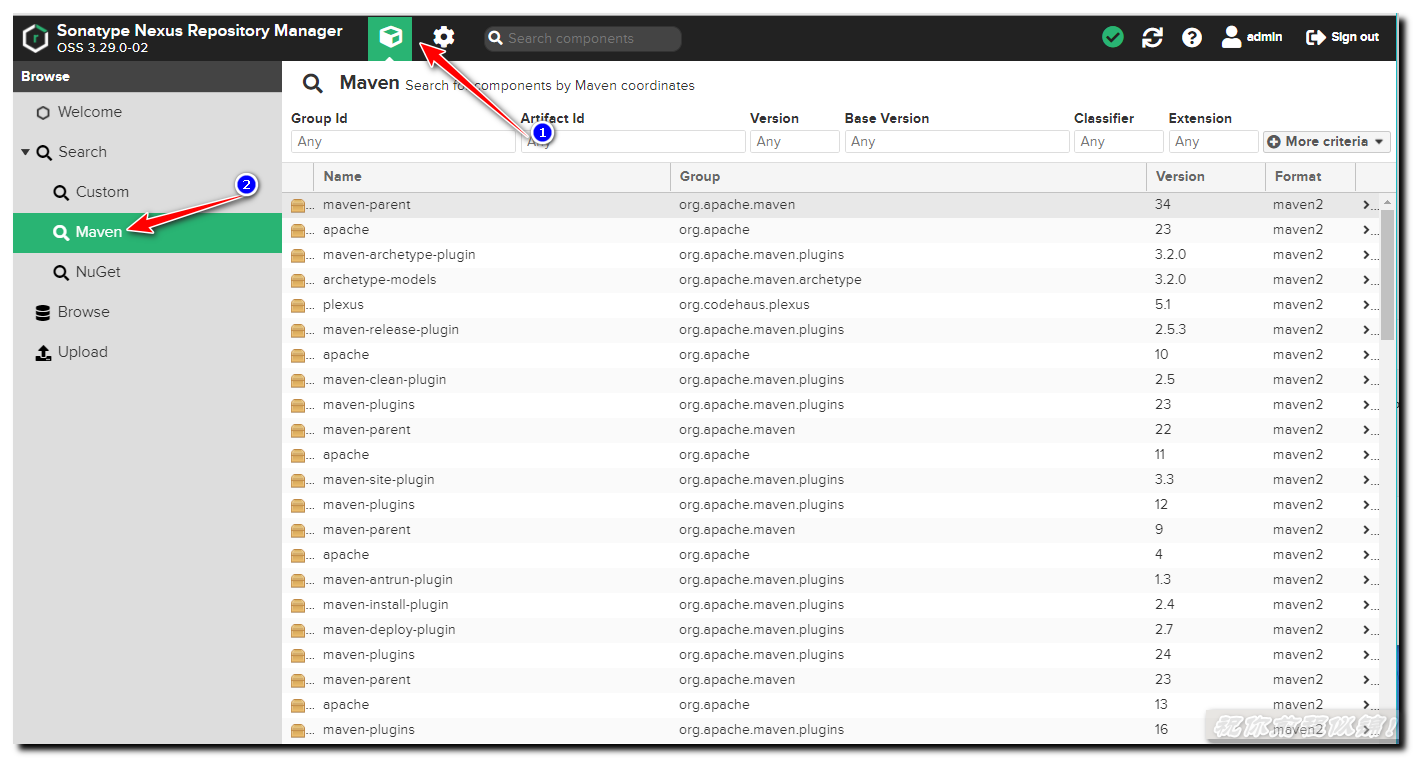Open the More criteria dropdown

click(x=1327, y=142)
